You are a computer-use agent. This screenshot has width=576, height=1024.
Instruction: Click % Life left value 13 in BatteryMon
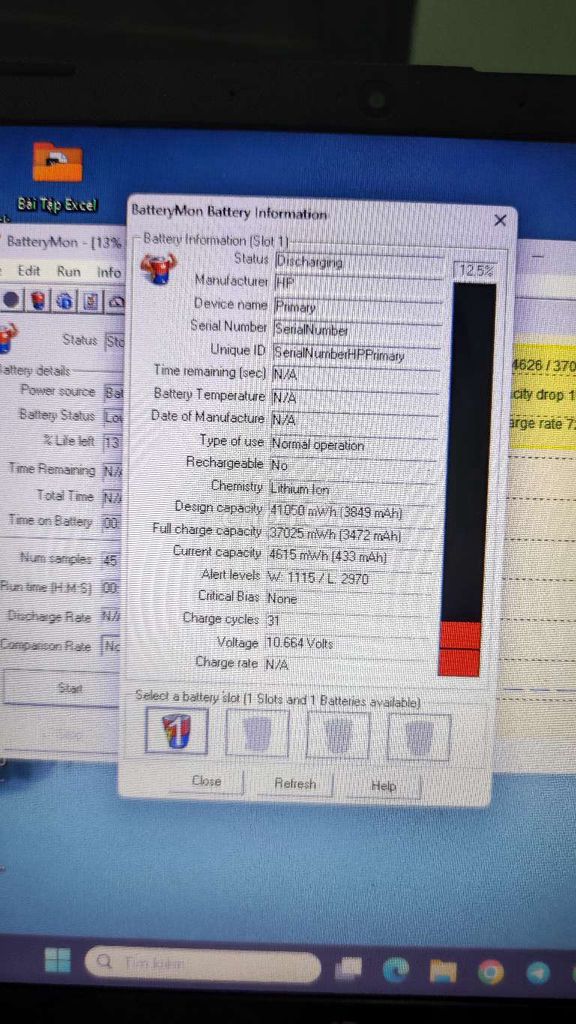(112, 442)
